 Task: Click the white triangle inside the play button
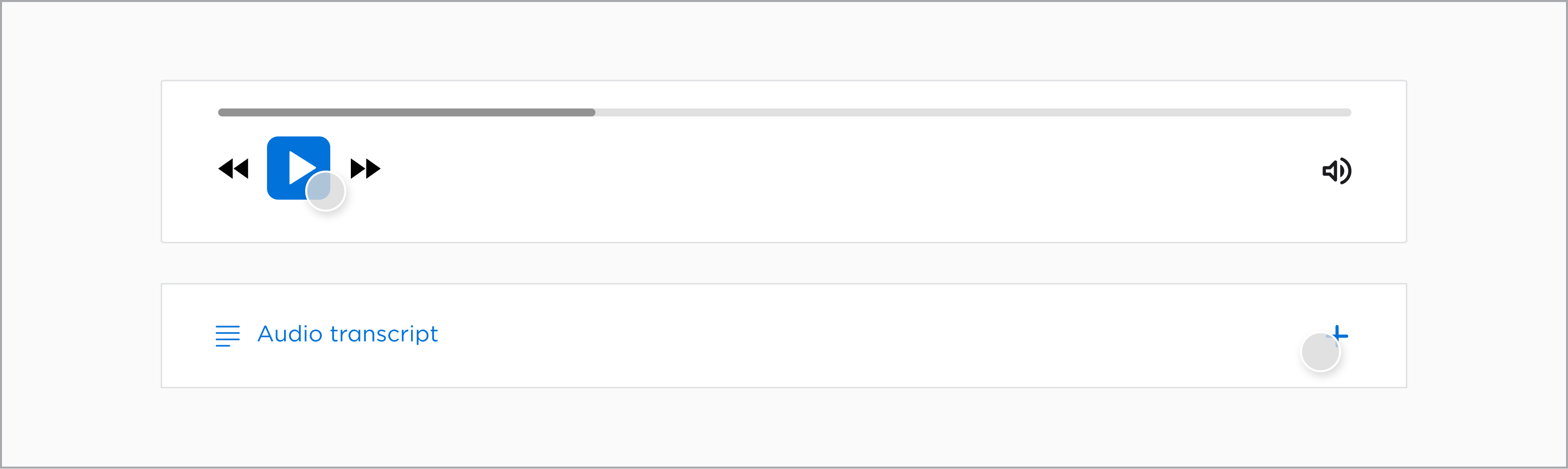click(x=301, y=167)
